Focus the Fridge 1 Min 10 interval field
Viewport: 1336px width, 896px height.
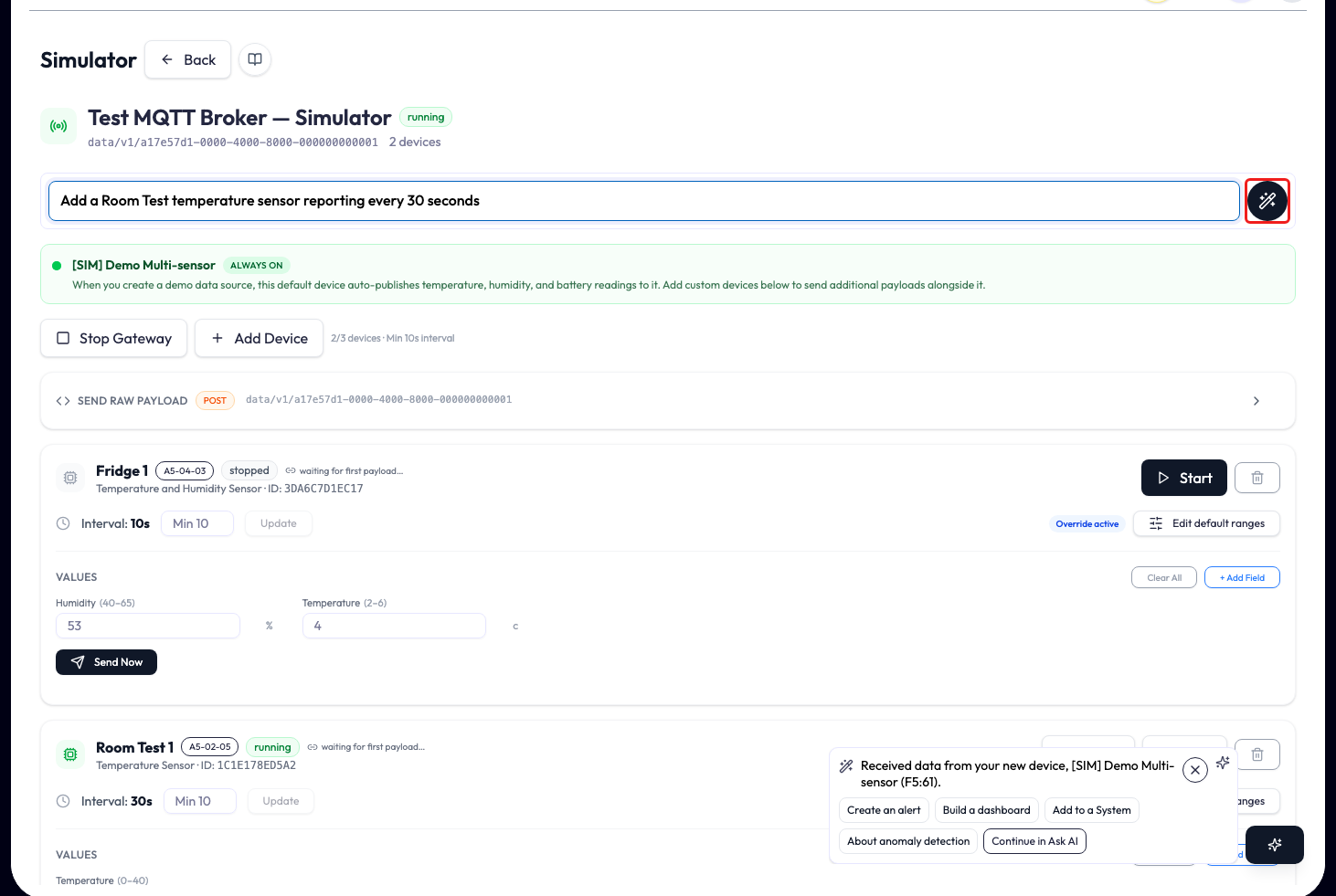[197, 523]
